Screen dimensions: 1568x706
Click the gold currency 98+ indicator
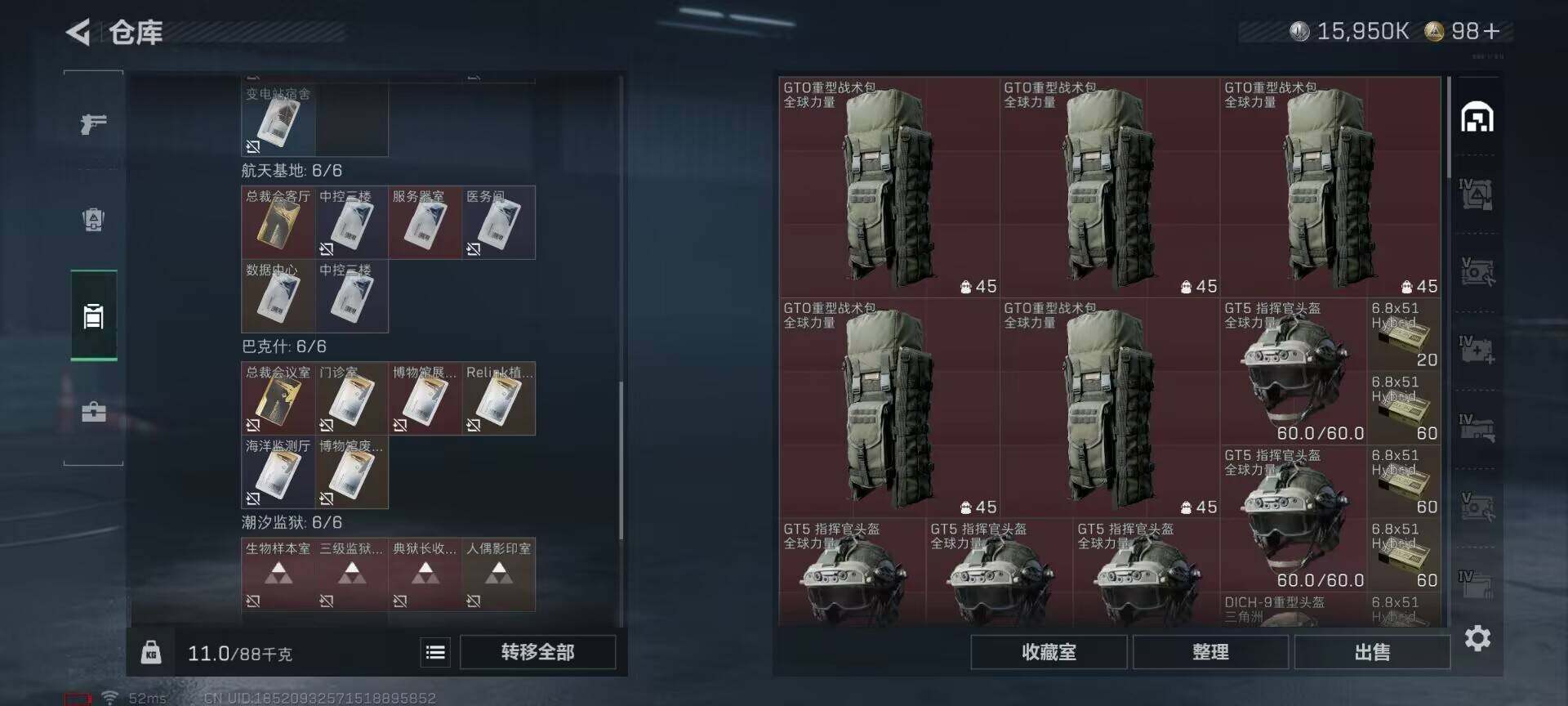coord(1463,32)
